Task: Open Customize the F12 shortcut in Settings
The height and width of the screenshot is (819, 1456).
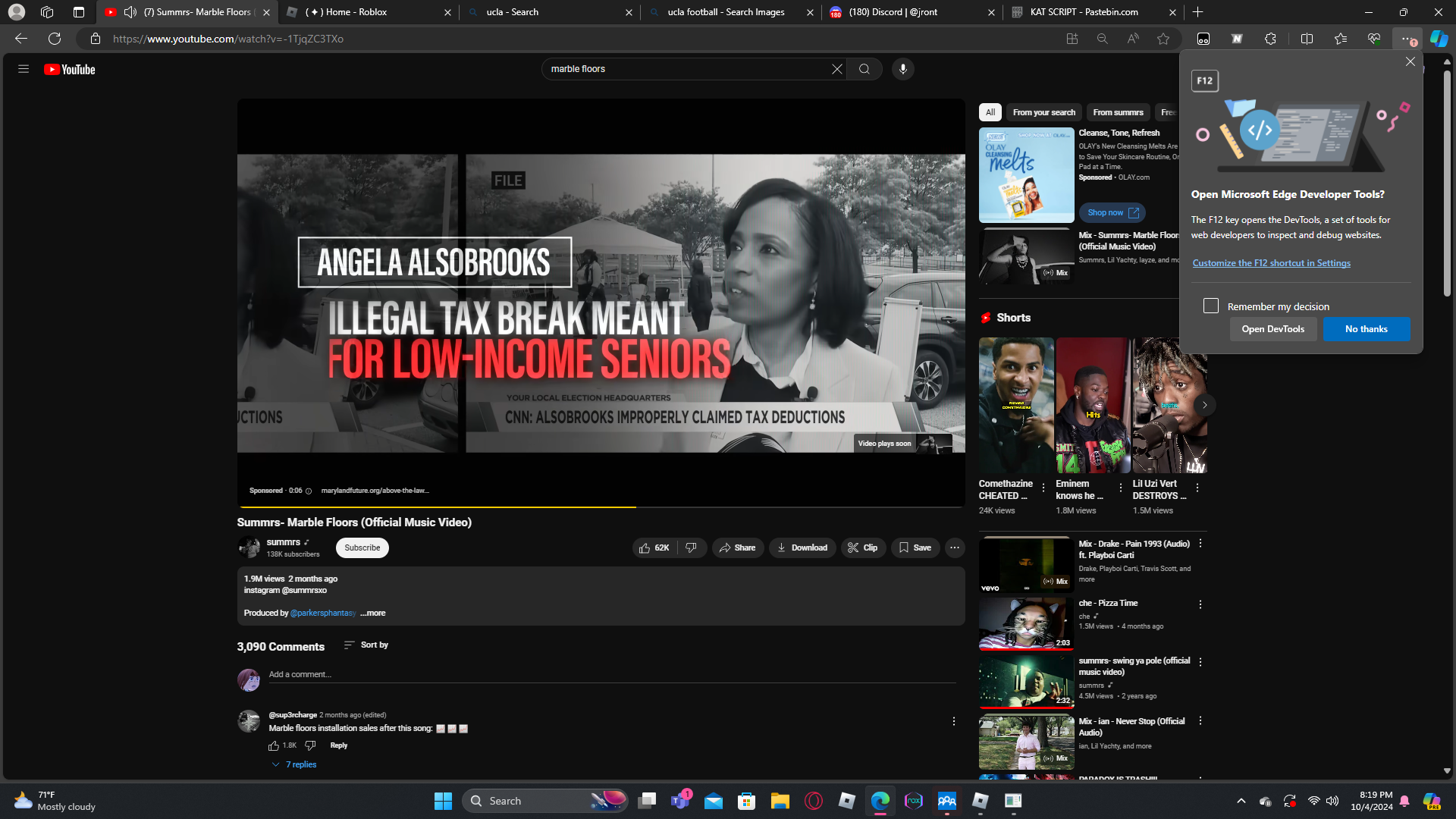Action: (1272, 263)
